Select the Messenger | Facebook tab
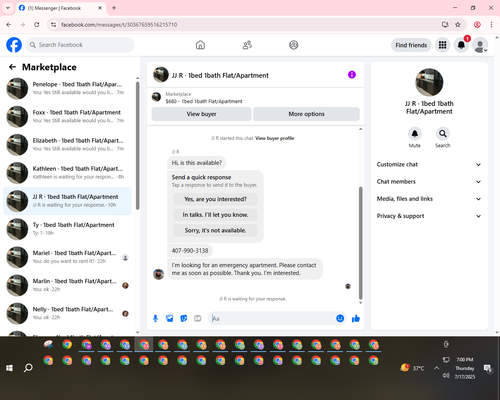The image size is (500, 400). coord(61,8)
